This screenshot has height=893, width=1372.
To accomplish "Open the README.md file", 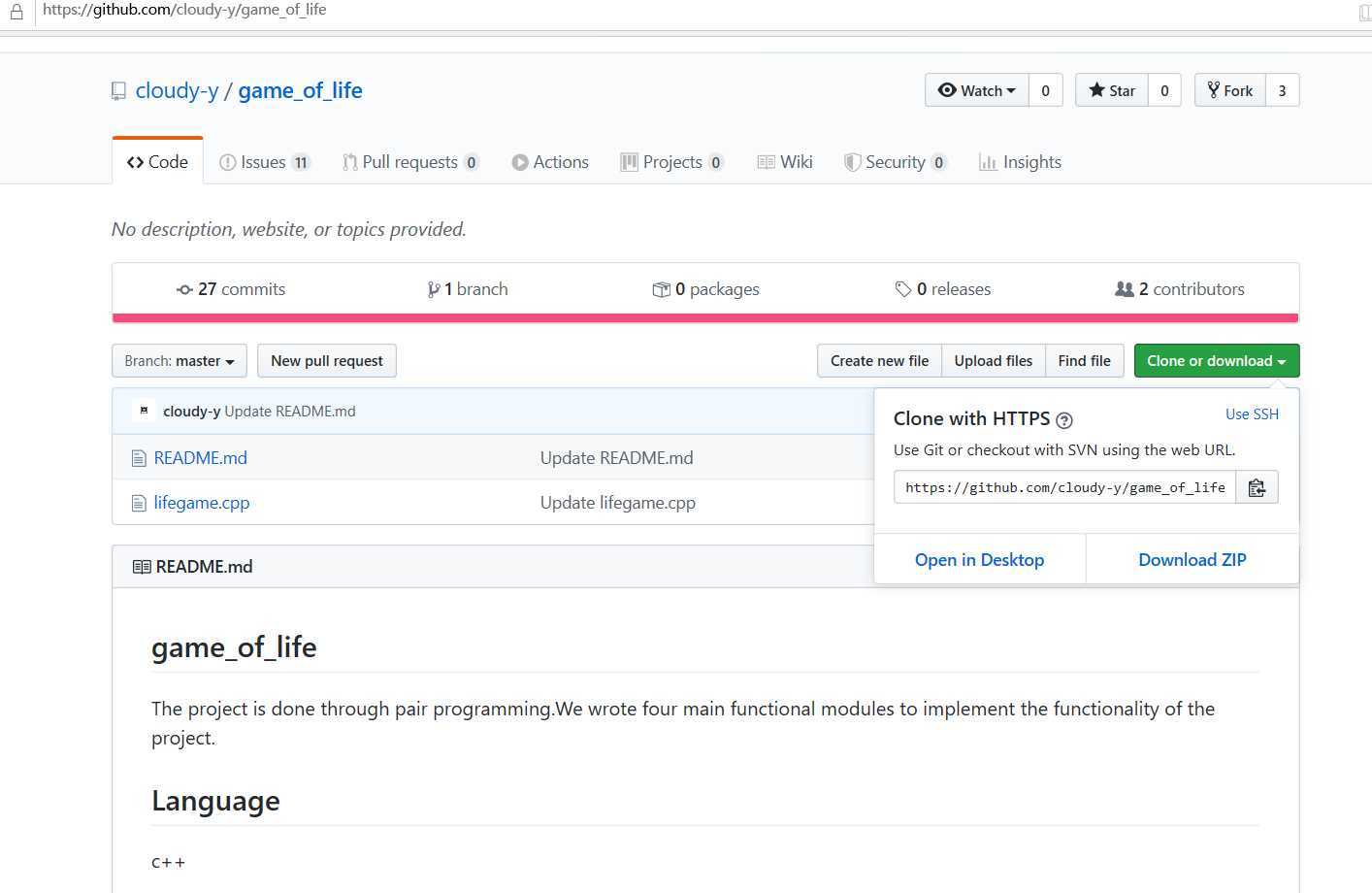I will click(201, 458).
